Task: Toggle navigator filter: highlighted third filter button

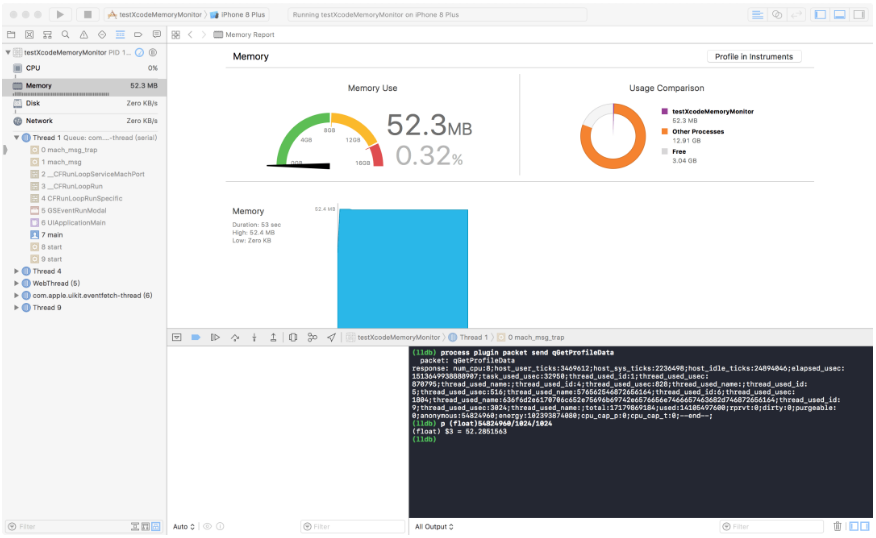Action: tap(156, 526)
